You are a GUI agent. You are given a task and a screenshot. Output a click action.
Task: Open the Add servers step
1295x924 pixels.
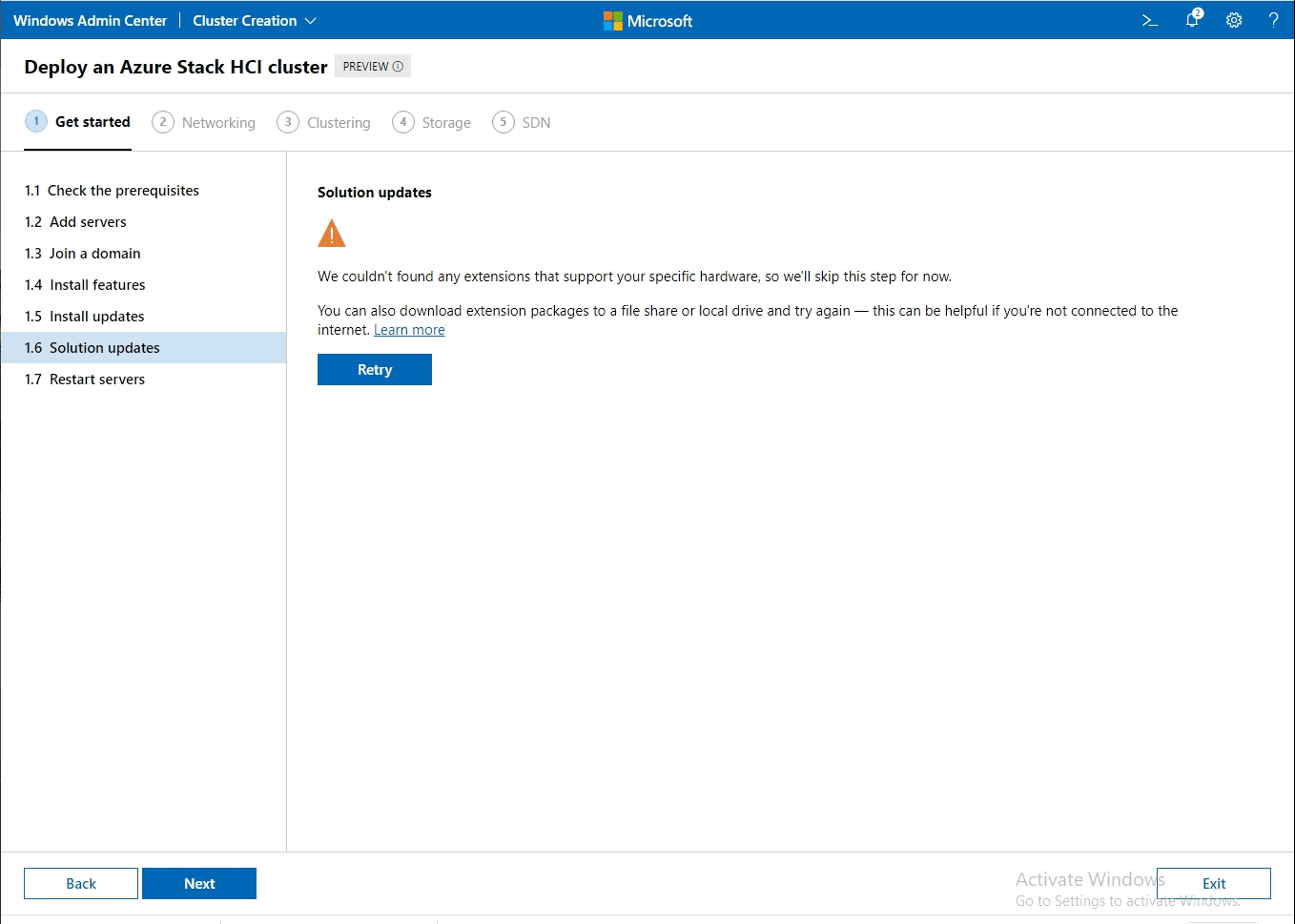tap(88, 222)
